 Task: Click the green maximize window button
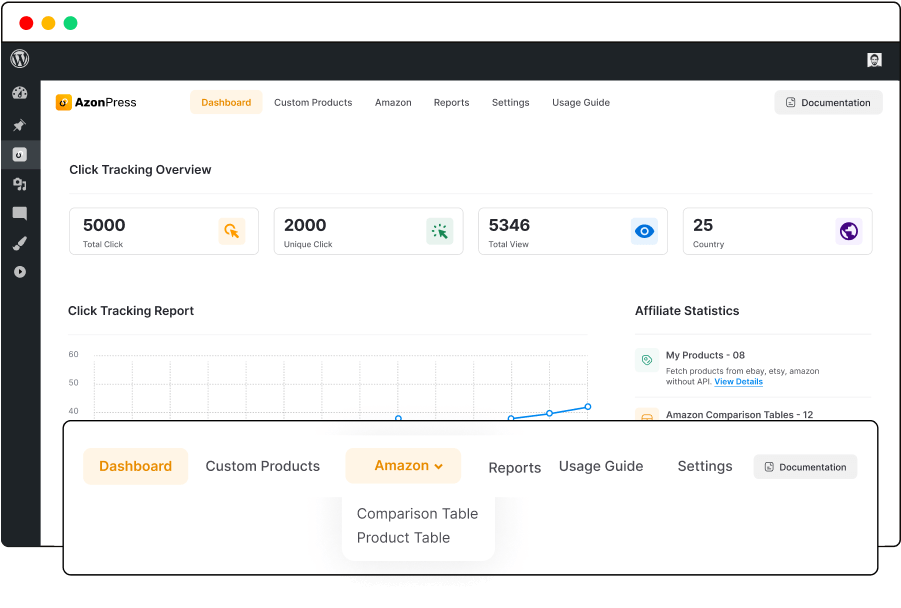point(70,23)
